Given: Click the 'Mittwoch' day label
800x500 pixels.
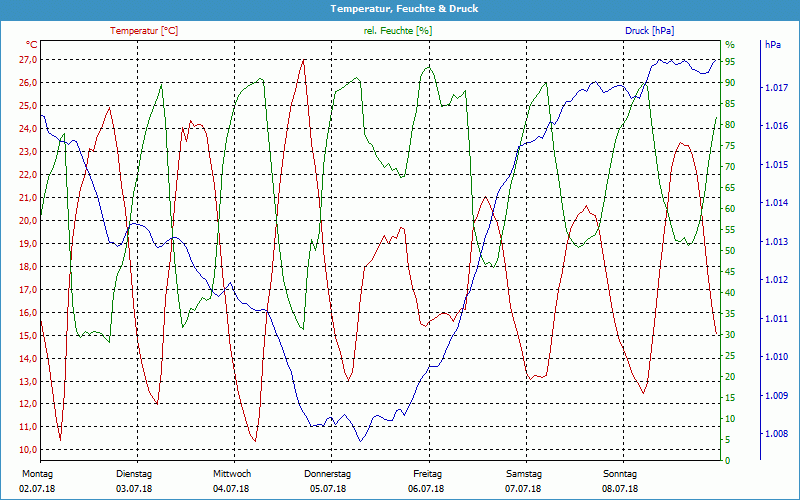Looking at the screenshot, I should pos(232,474).
